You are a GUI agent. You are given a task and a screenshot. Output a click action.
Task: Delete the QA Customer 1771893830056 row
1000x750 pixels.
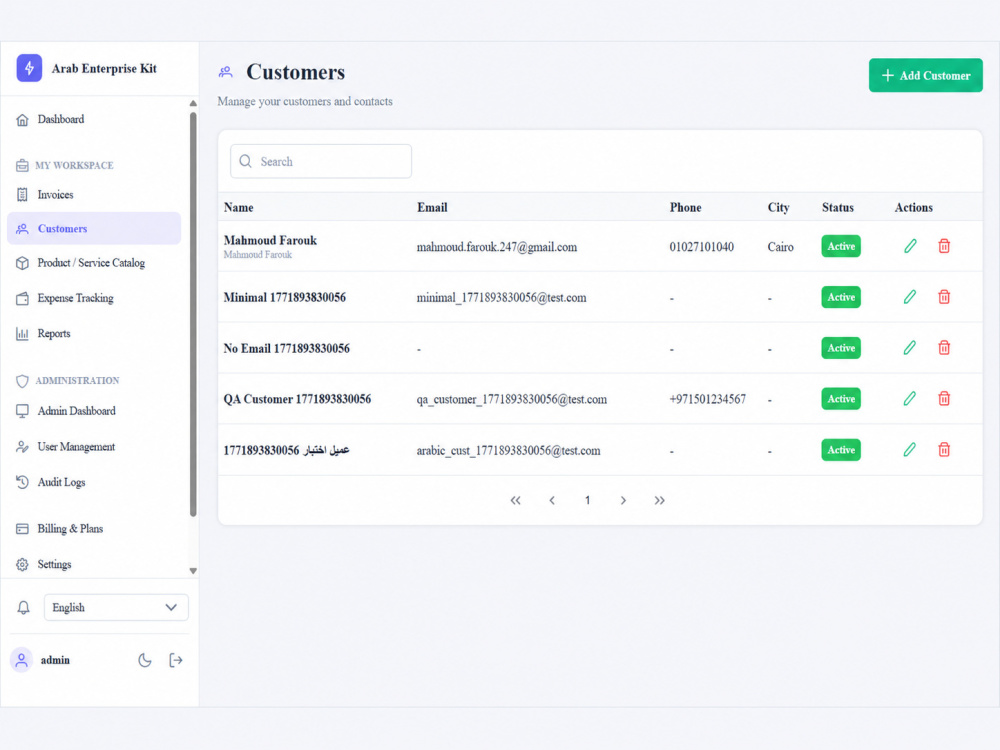click(x=944, y=399)
